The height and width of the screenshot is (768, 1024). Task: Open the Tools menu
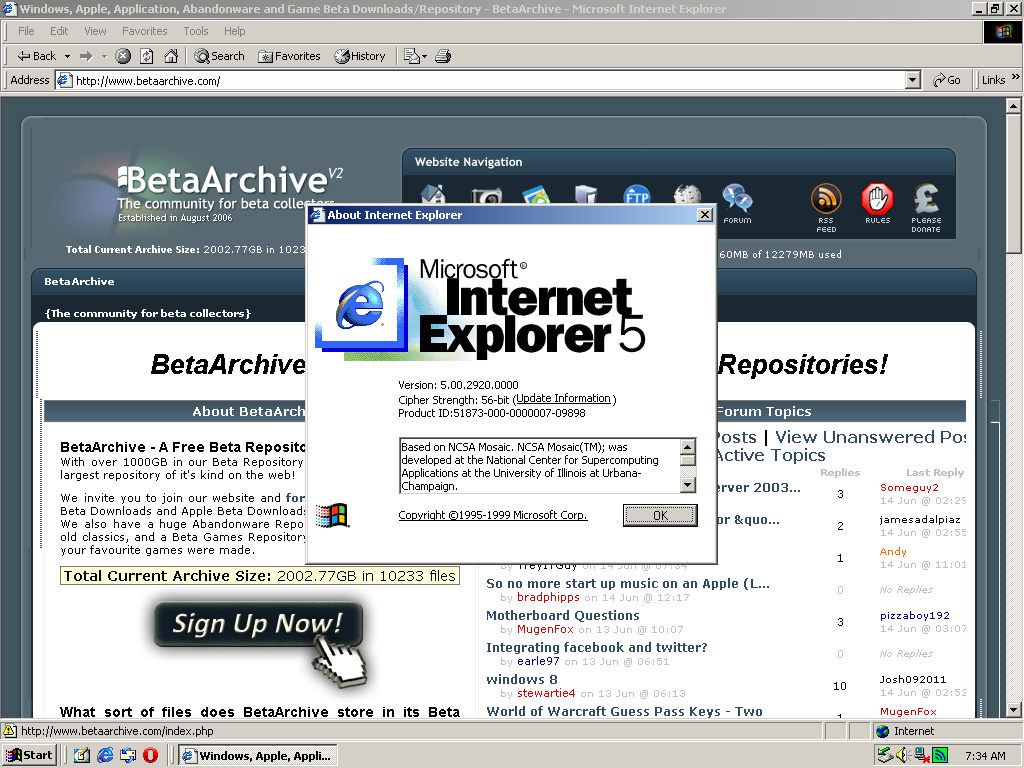click(195, 31)
